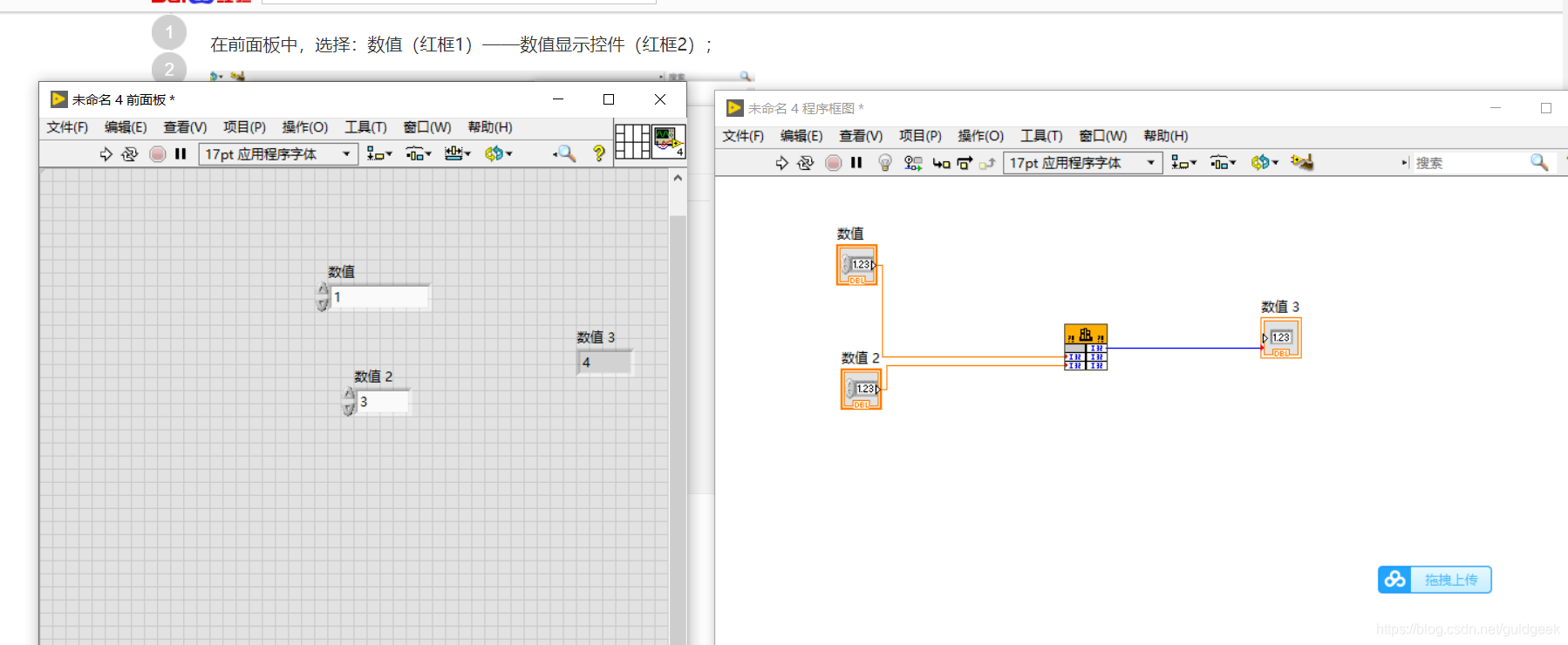Image resolution: width=1568 pixels, height=645 pixels.
Task: Select the 数值 2 DBL terminal in block diagram
Action: (862, 389)
